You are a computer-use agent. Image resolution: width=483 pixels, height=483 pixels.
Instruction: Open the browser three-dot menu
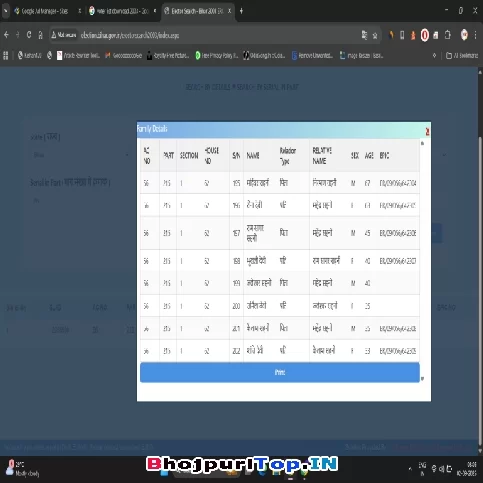pyautogui.click(x=476, y=35)
